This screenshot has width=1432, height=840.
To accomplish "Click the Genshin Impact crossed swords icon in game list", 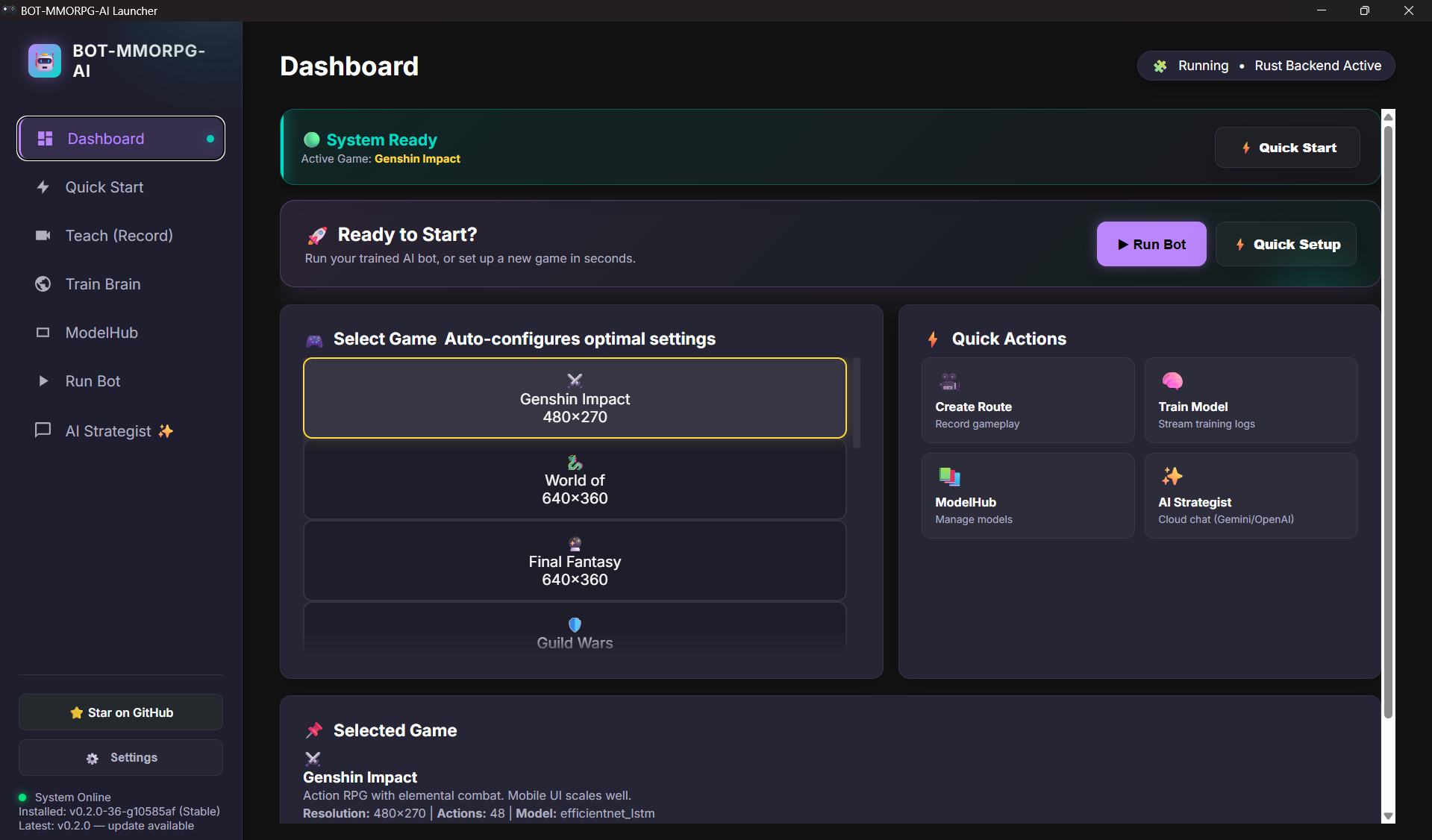I will coord(575,380).
